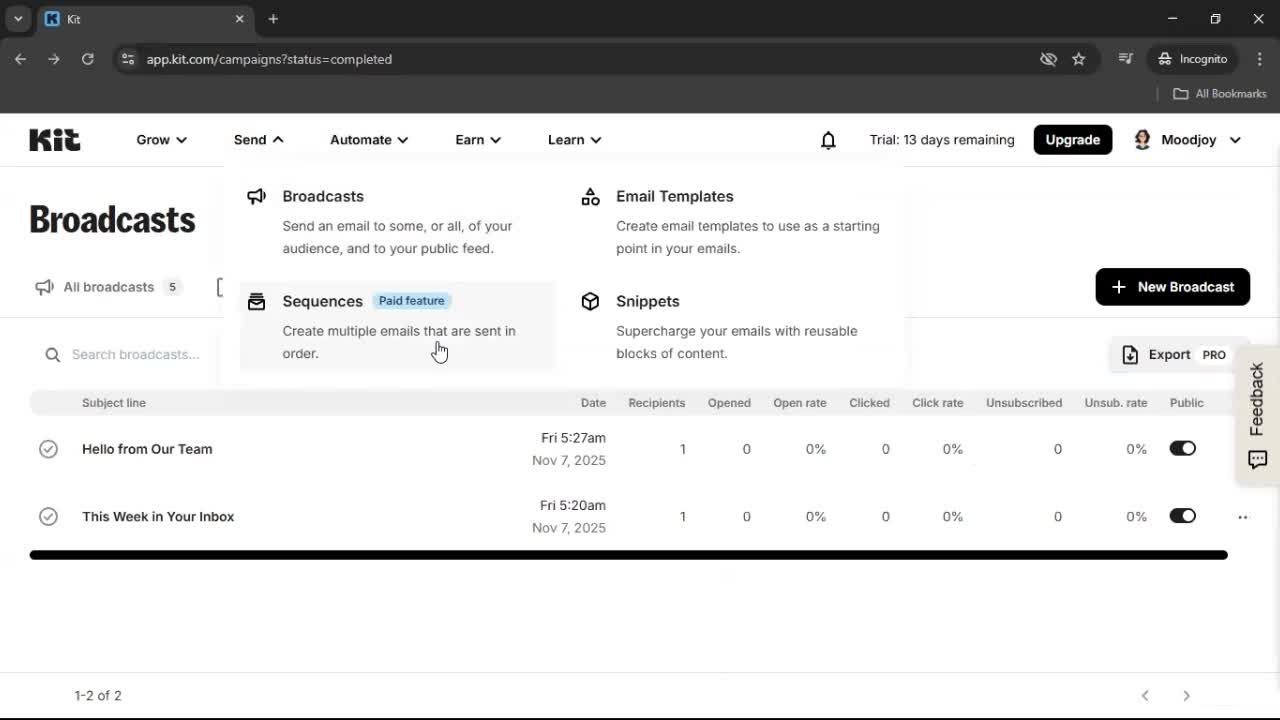
Task: Open the Grow dropdown menu
Action: pyautogui.click(x=160, y=140)
